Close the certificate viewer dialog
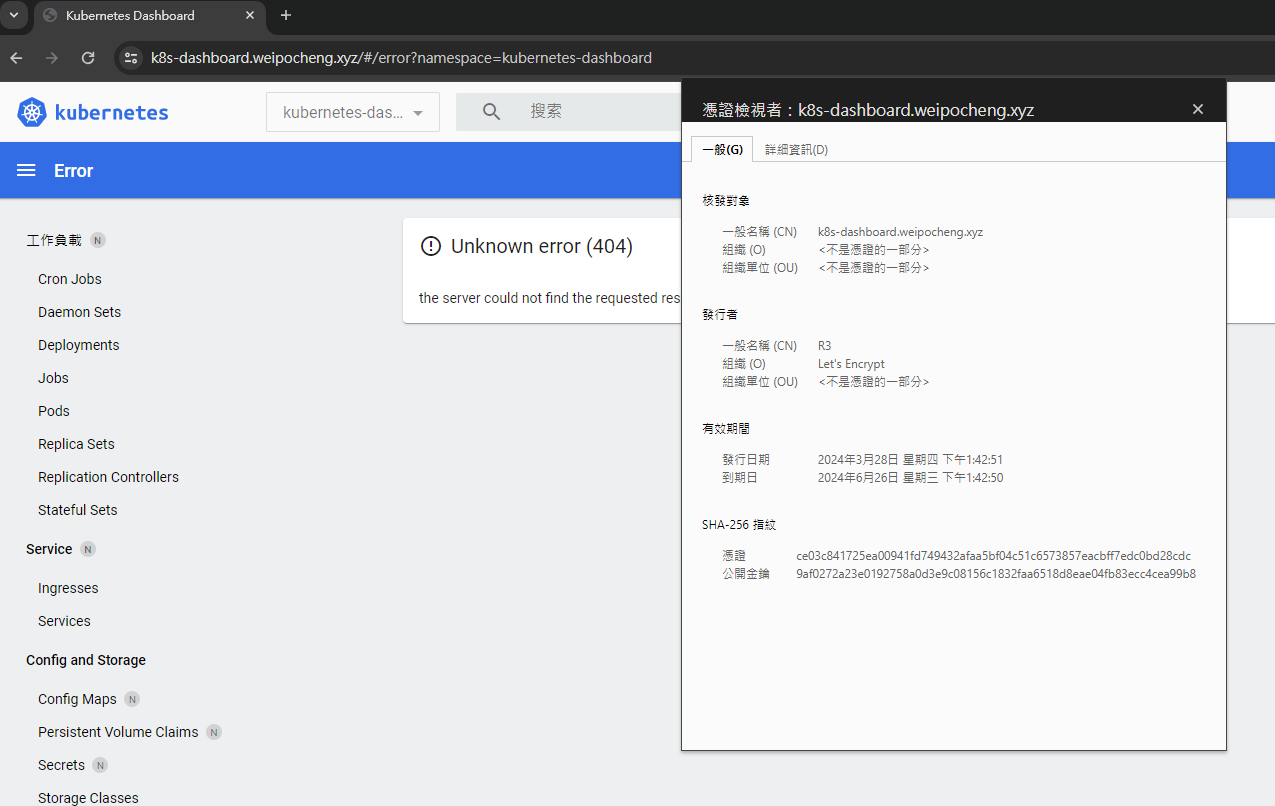The image size is (1275, 806). point(1198,109)
